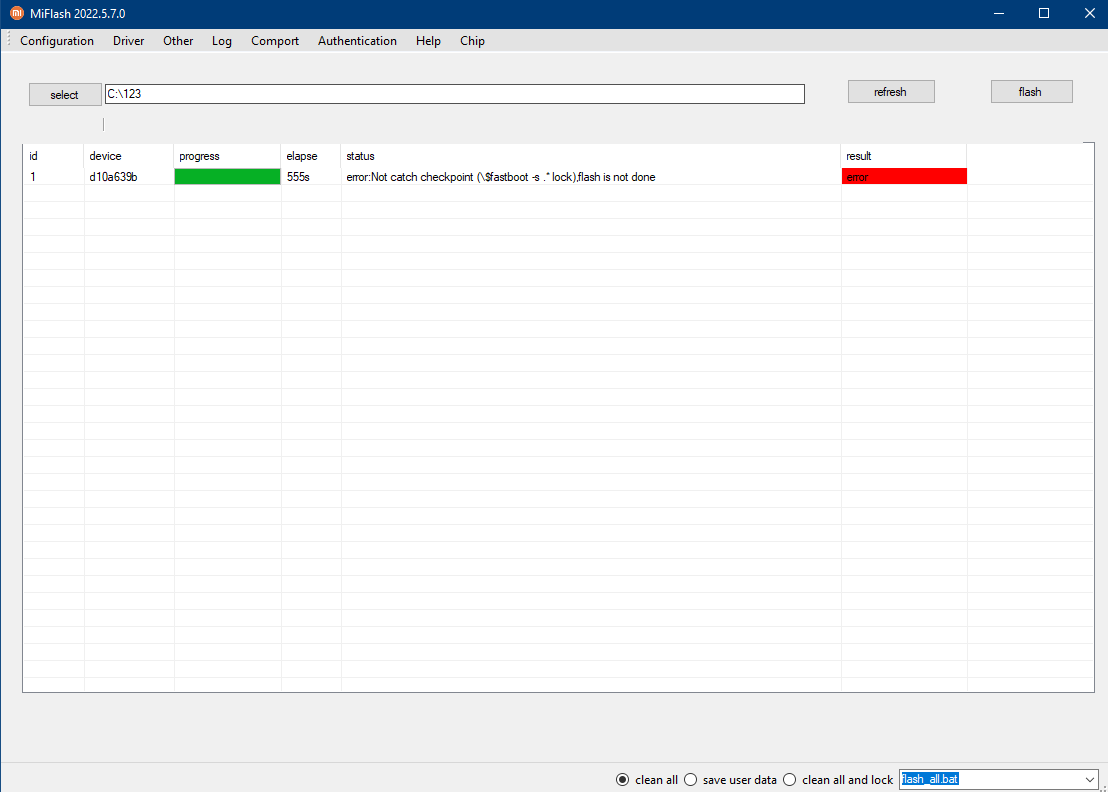Click the result column header
Viewport: 1108px width, 792px height.
click(904, 156)
